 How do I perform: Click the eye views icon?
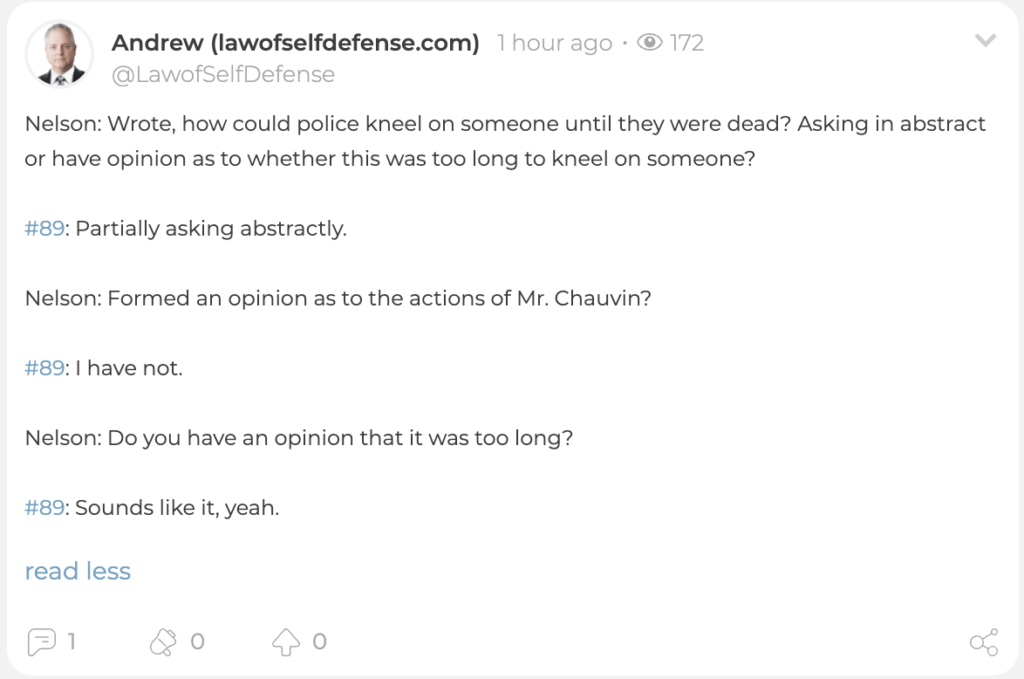[650, 42]
